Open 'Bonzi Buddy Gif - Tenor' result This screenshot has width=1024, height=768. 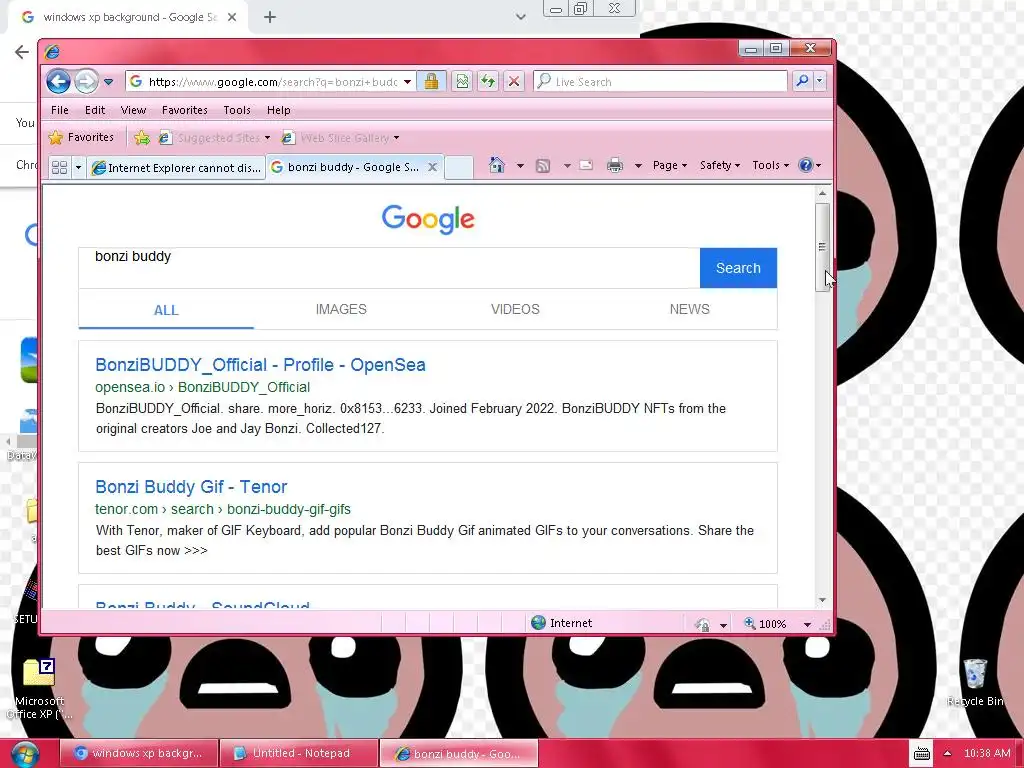click(x=191, y=487)
